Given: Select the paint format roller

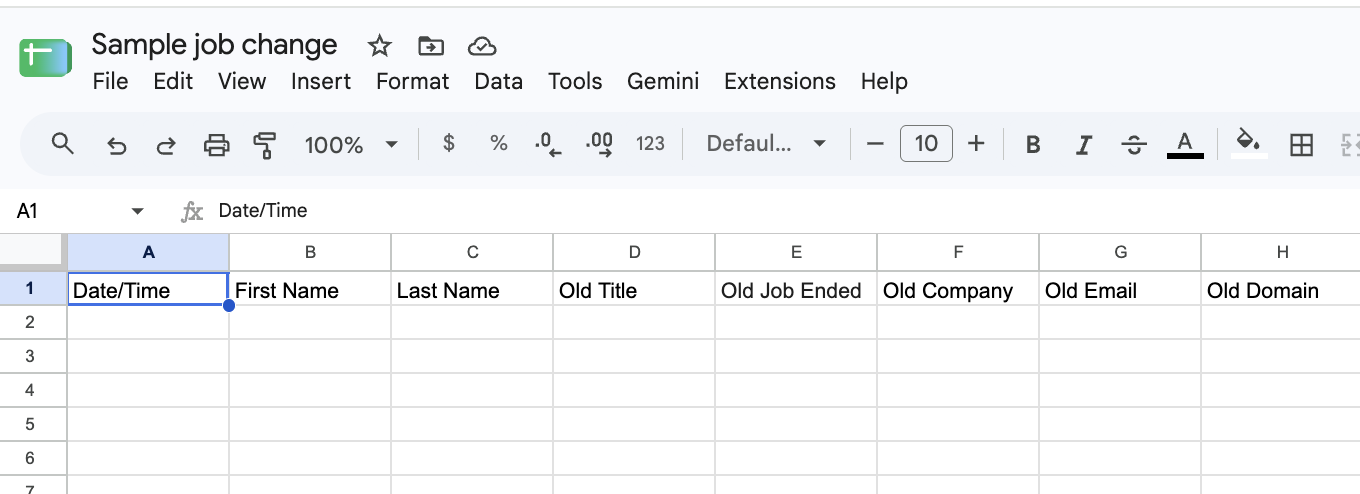Looking at the screenshot, I should (265, 145).
